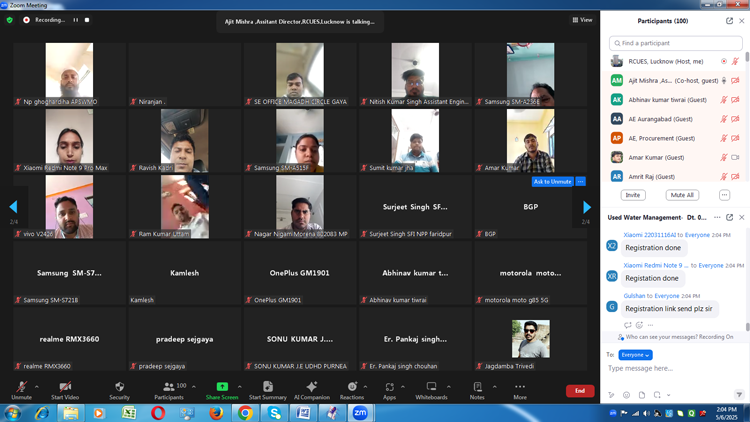Open Firefox from taskbar
The image size is (750, 422).
pyautogui.click(x=216, y=413)
